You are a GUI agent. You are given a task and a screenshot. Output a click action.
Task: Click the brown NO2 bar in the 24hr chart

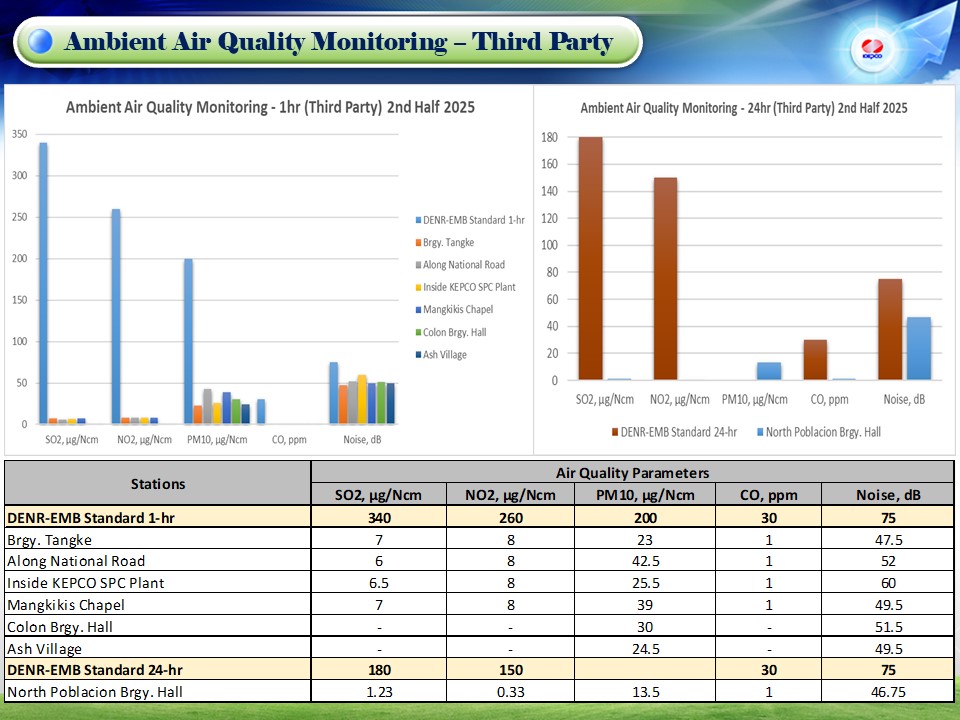coord(665,279)
